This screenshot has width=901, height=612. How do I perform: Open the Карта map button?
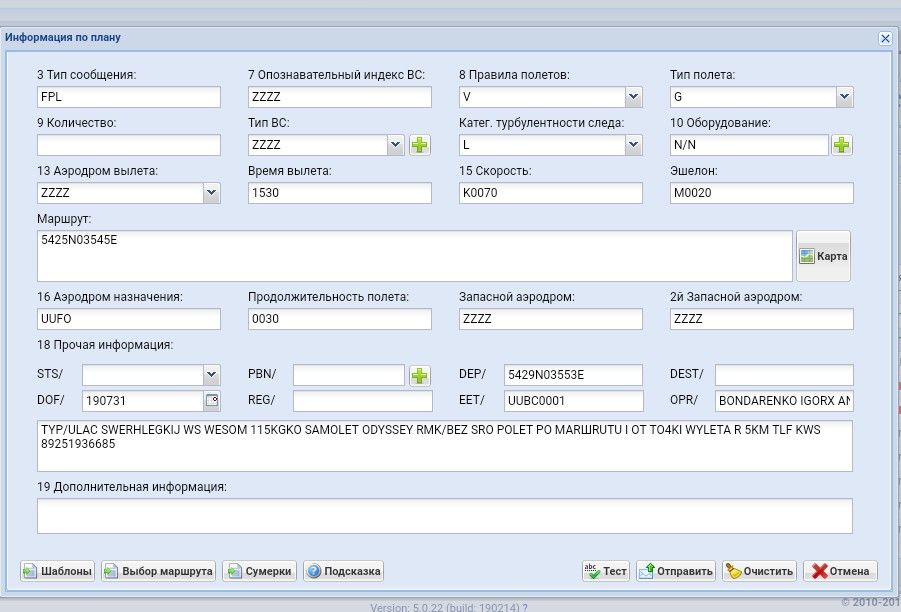tap(823, 256)
